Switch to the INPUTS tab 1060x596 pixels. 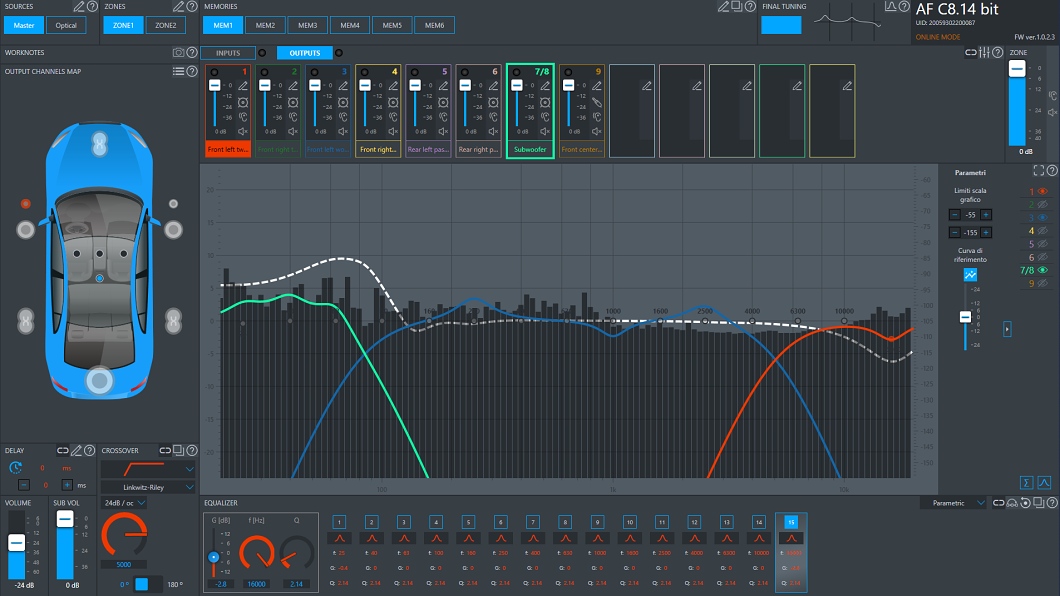point(228,53)
